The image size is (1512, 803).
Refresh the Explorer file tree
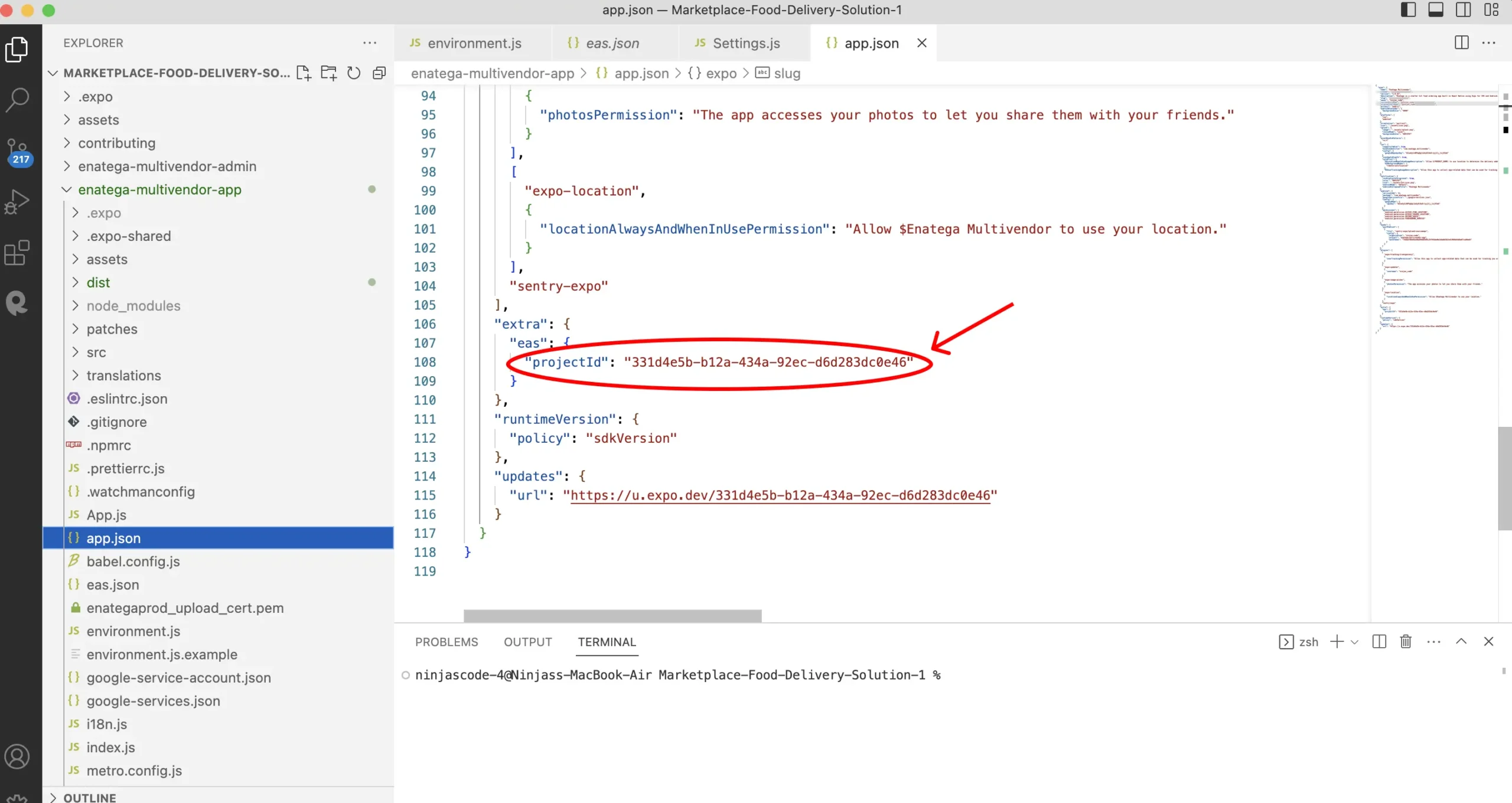click(x=354, y=73)
